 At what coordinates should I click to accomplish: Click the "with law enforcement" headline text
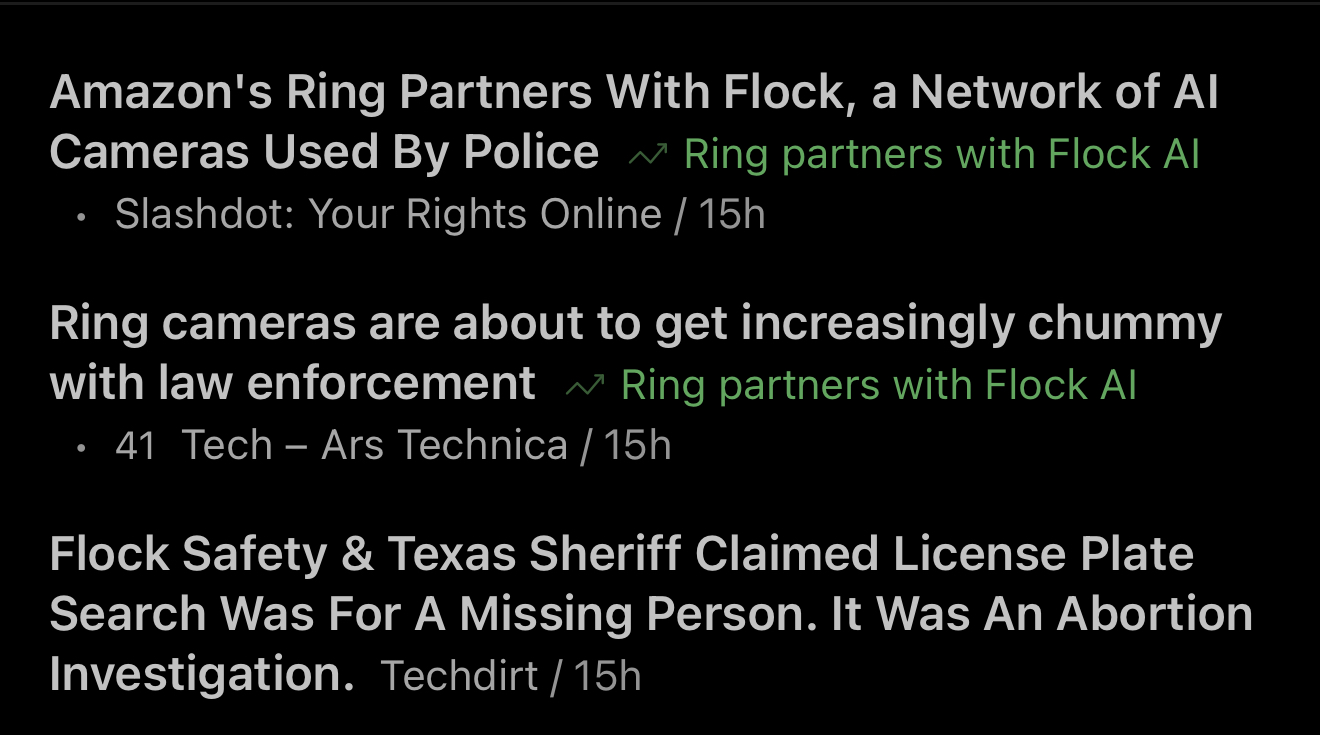click(292, 384)
